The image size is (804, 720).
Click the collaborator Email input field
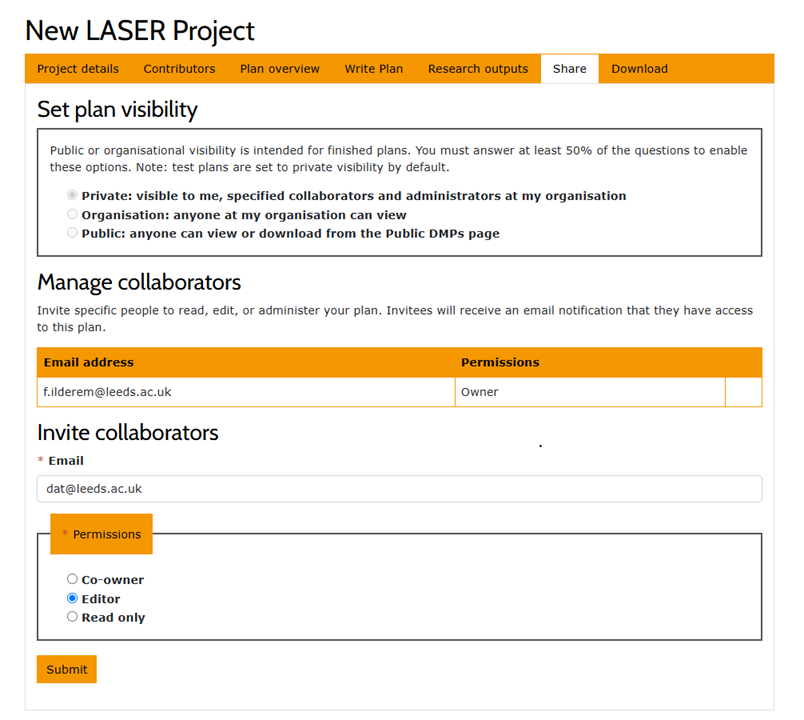pos(399,489)
